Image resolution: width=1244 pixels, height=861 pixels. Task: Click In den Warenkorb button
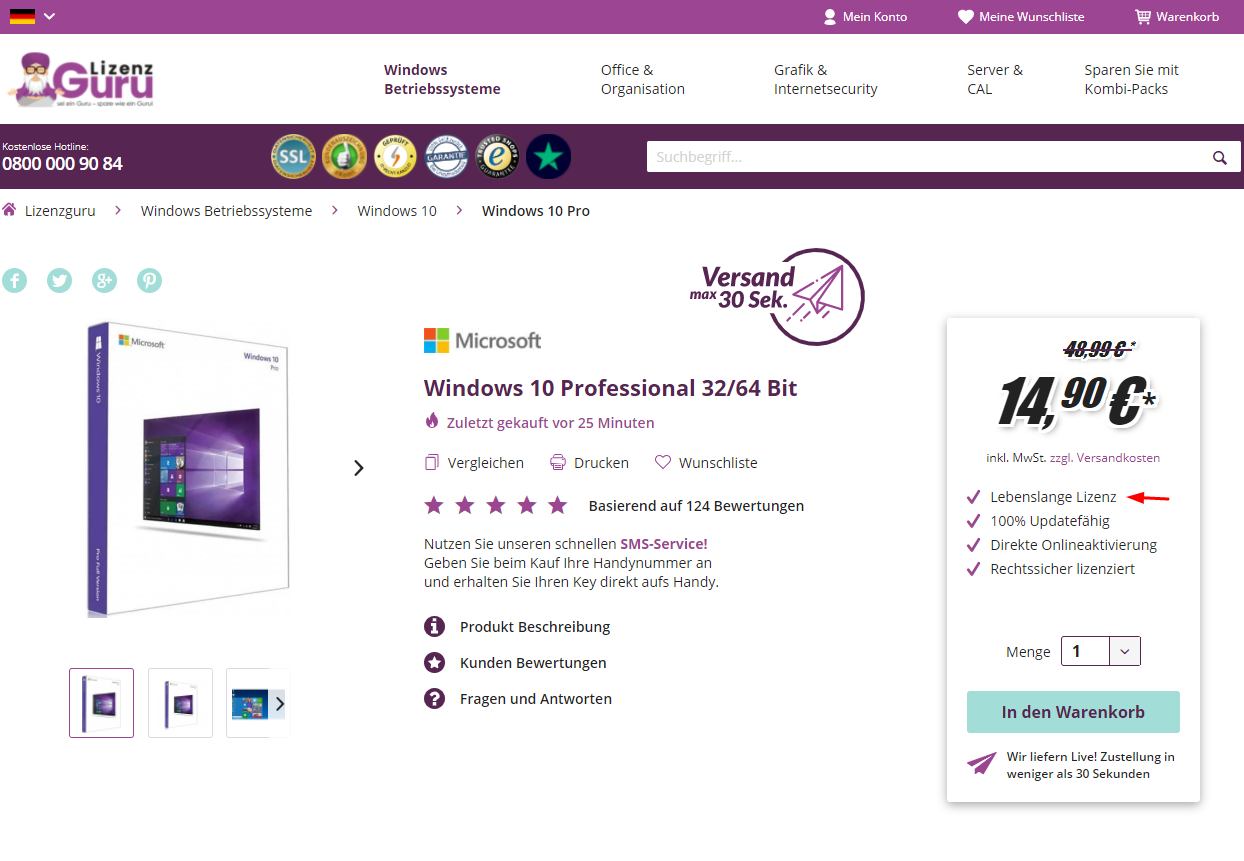coord(1073,712)
